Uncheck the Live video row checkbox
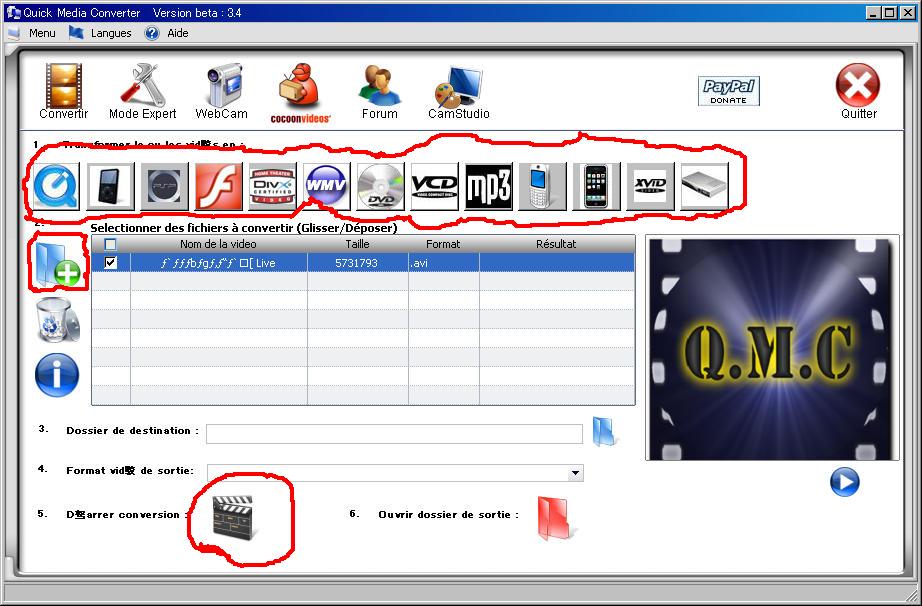 point(110,263)
